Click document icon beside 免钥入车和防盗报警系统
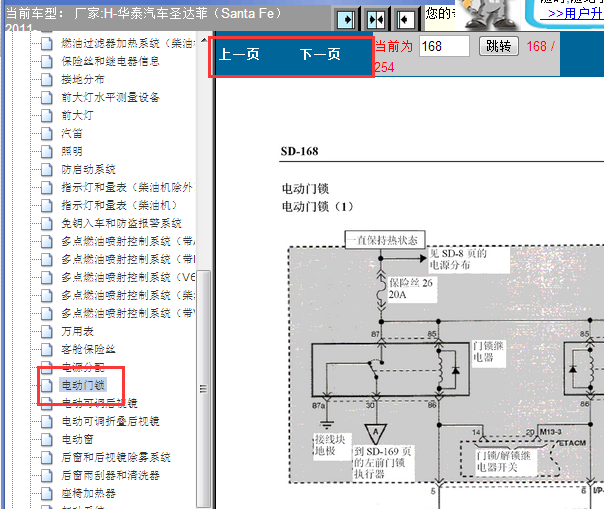Image resolution: width=604 pixels, height=509 pixels. pos(47,223)
